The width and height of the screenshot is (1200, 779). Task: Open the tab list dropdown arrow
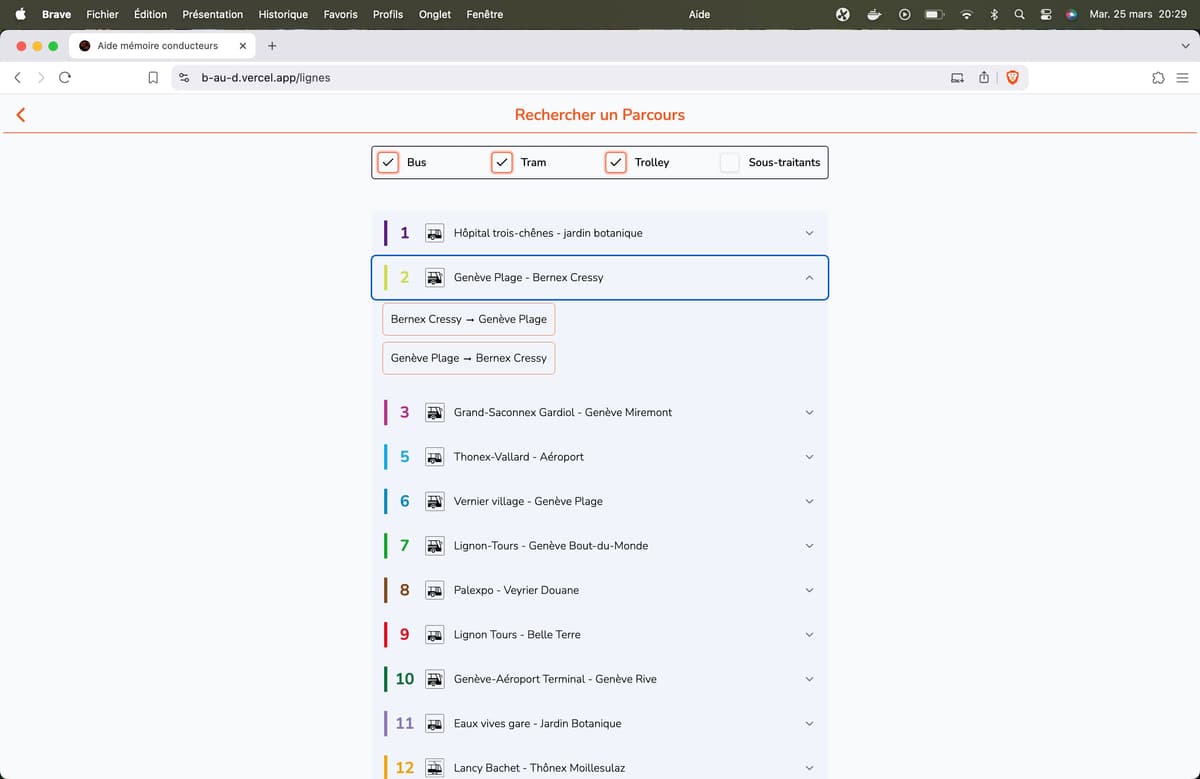point(1185,46)
